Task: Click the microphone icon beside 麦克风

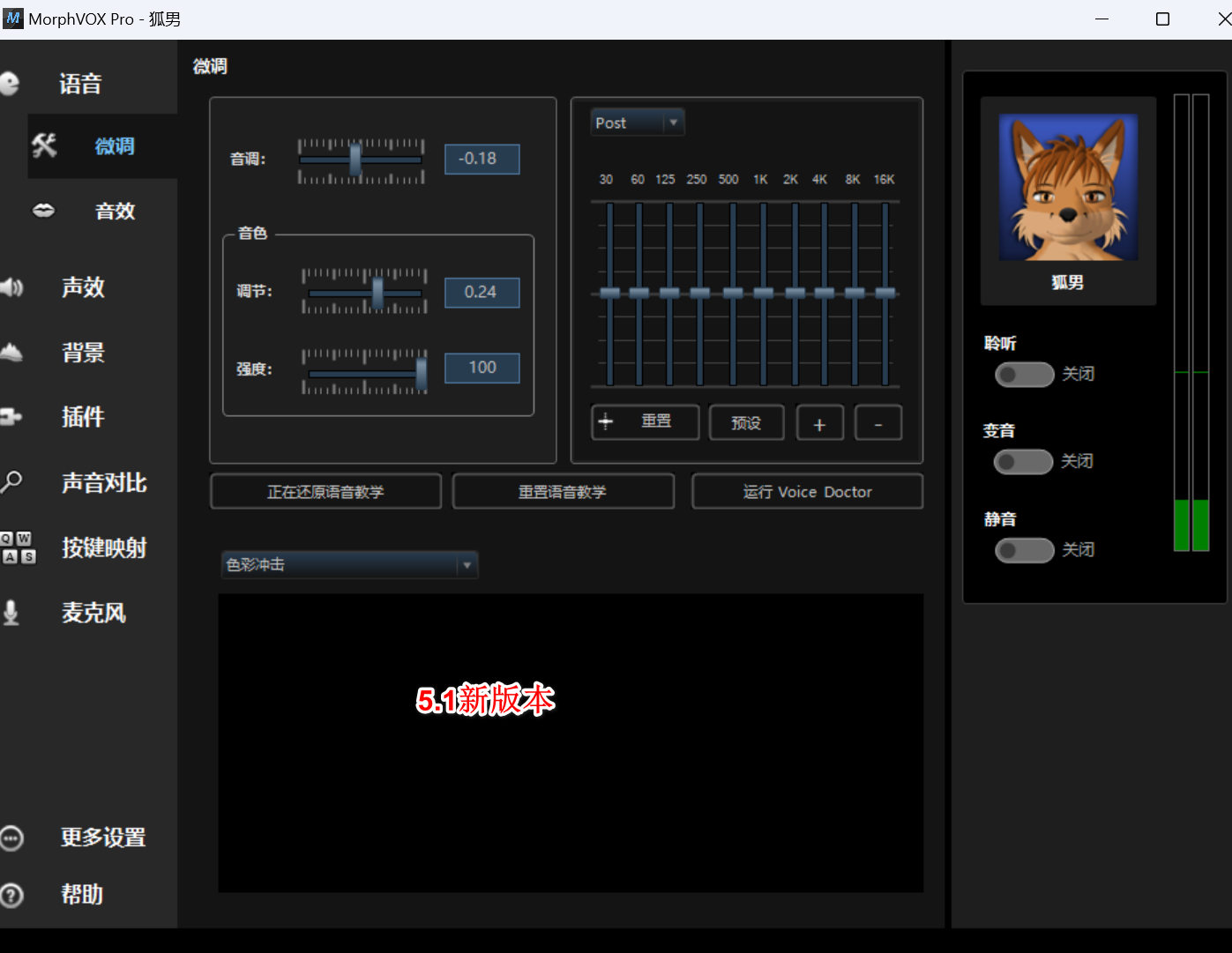Action: (11, 613)
